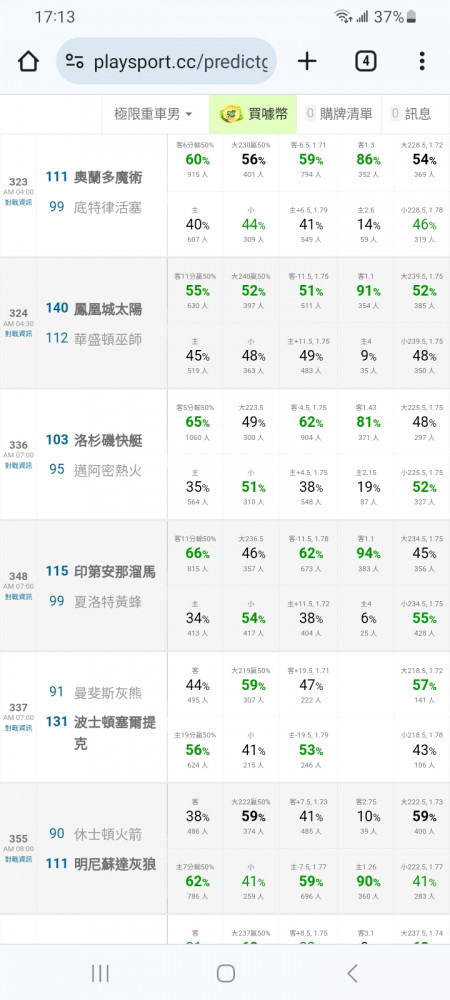The image size is (450, 1000).
Task: Expand the 極限重車男 user dropdown
Action: tap(153, 114)
